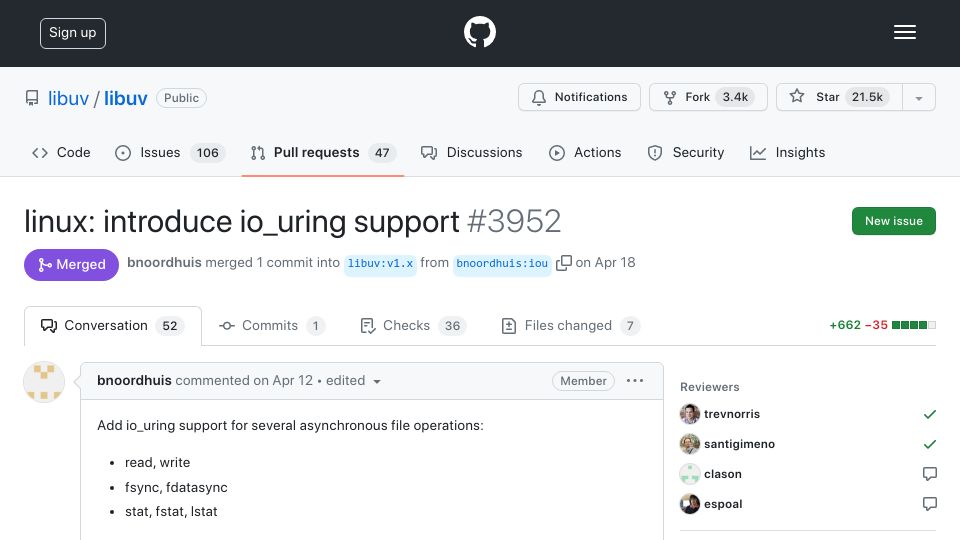Viewport: 960px width, 540px height.
Task: Open the Actions tab
Action: coord(585,152)
